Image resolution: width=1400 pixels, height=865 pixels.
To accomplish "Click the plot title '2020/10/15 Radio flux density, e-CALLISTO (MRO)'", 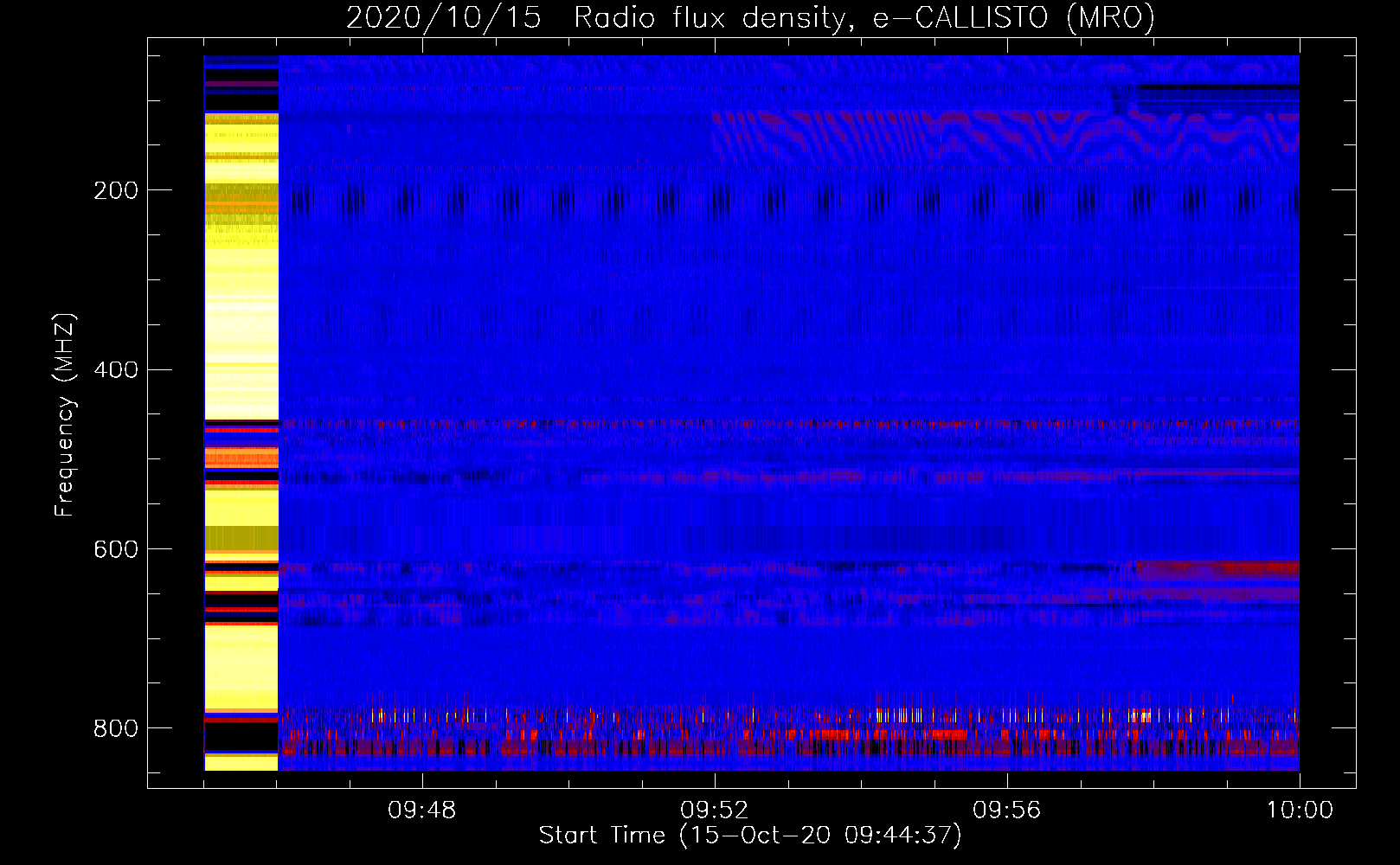I will point(750,17).
